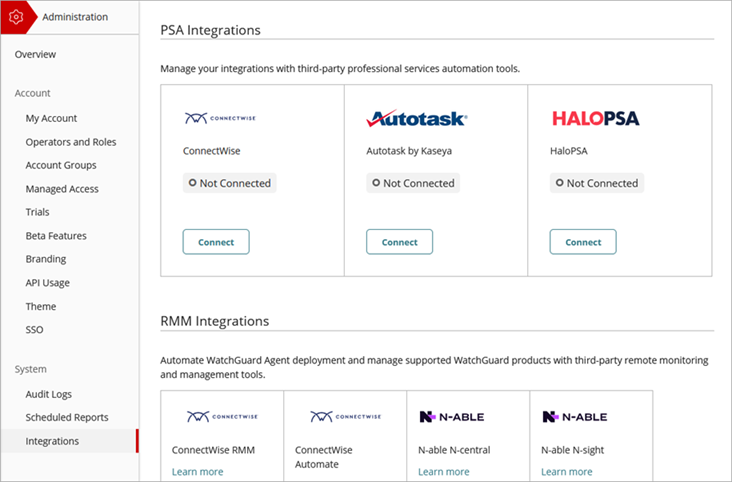Connect the ConnectWise integration
The image size is (732, 482).
pyautogui.click(x=216, y=242)
